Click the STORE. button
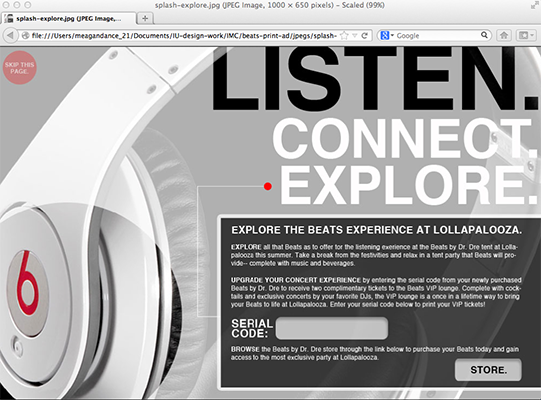The height and width of the screenshot is (400, 541). (x=488, y=370)
